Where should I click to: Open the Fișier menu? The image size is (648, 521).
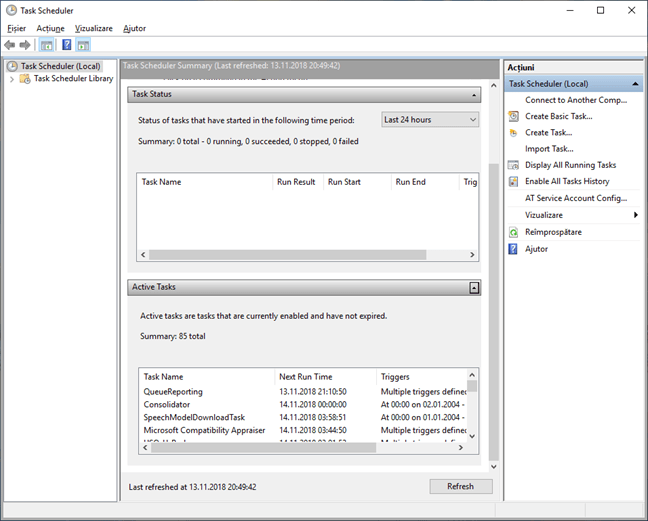[x=17, y=29]
